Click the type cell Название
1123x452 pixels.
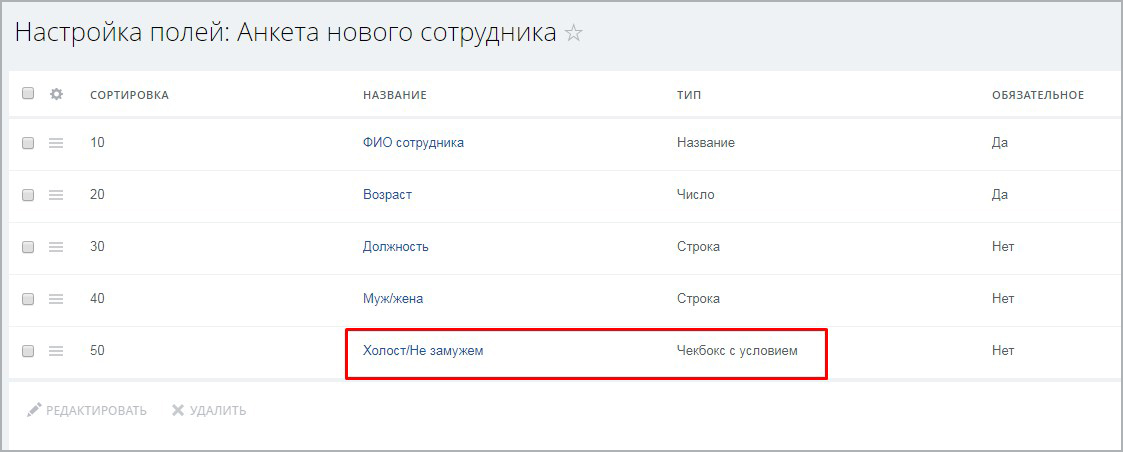[x=706, y=143]
